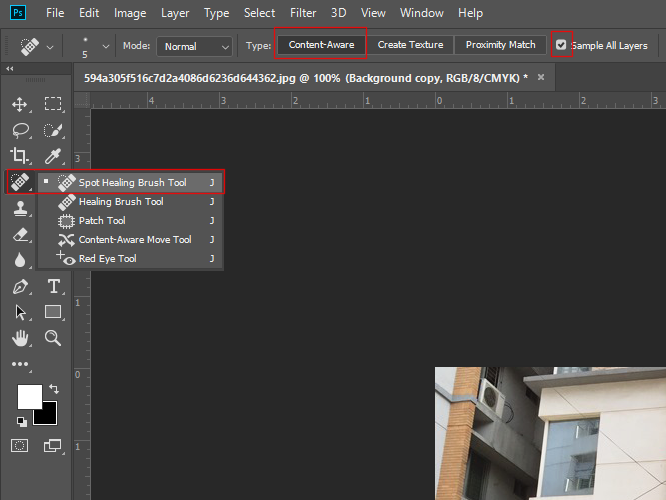This screenshot has height=500, width=666.
Task: Select the Crop tool
Action: (20, 156)
